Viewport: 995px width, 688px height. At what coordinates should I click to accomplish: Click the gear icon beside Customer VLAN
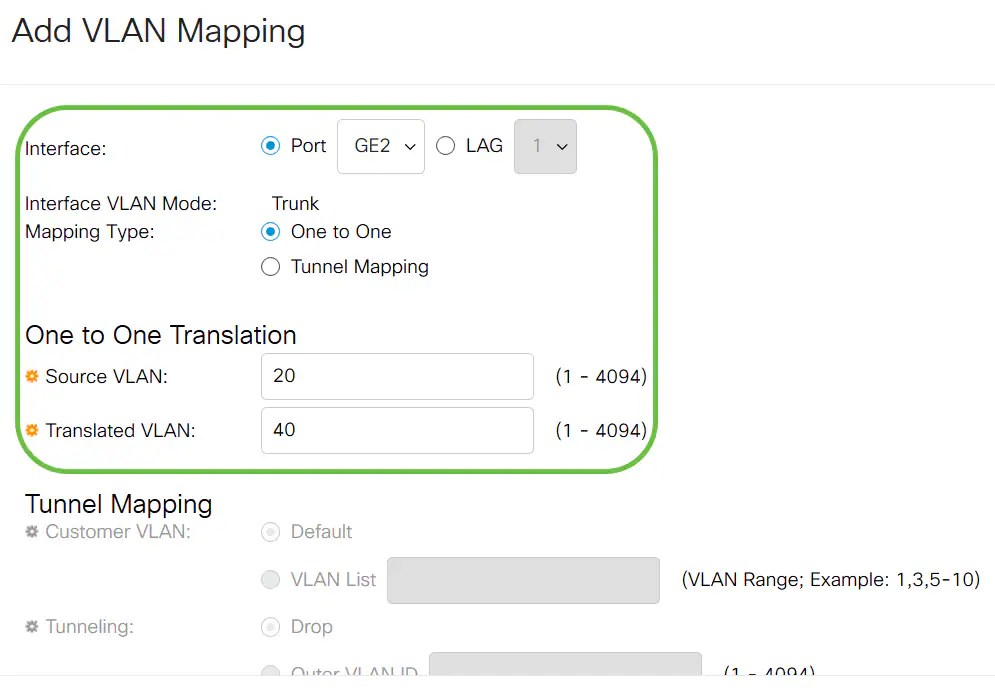[32, 532]
